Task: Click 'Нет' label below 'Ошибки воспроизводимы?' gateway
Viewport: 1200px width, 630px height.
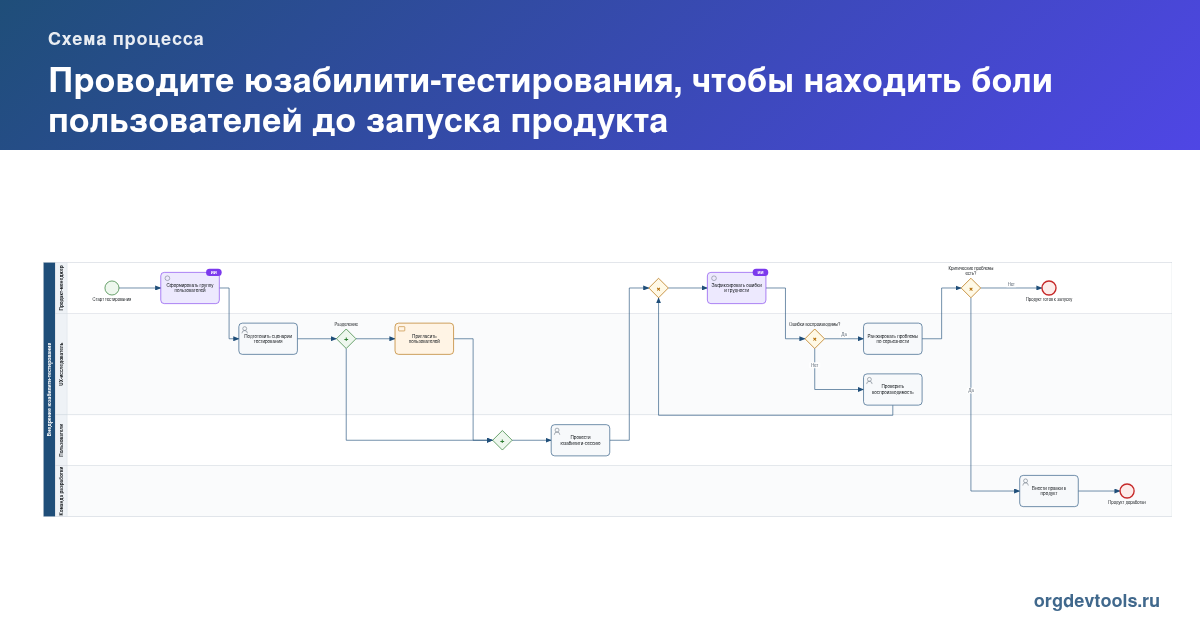Action: (814, 365)
